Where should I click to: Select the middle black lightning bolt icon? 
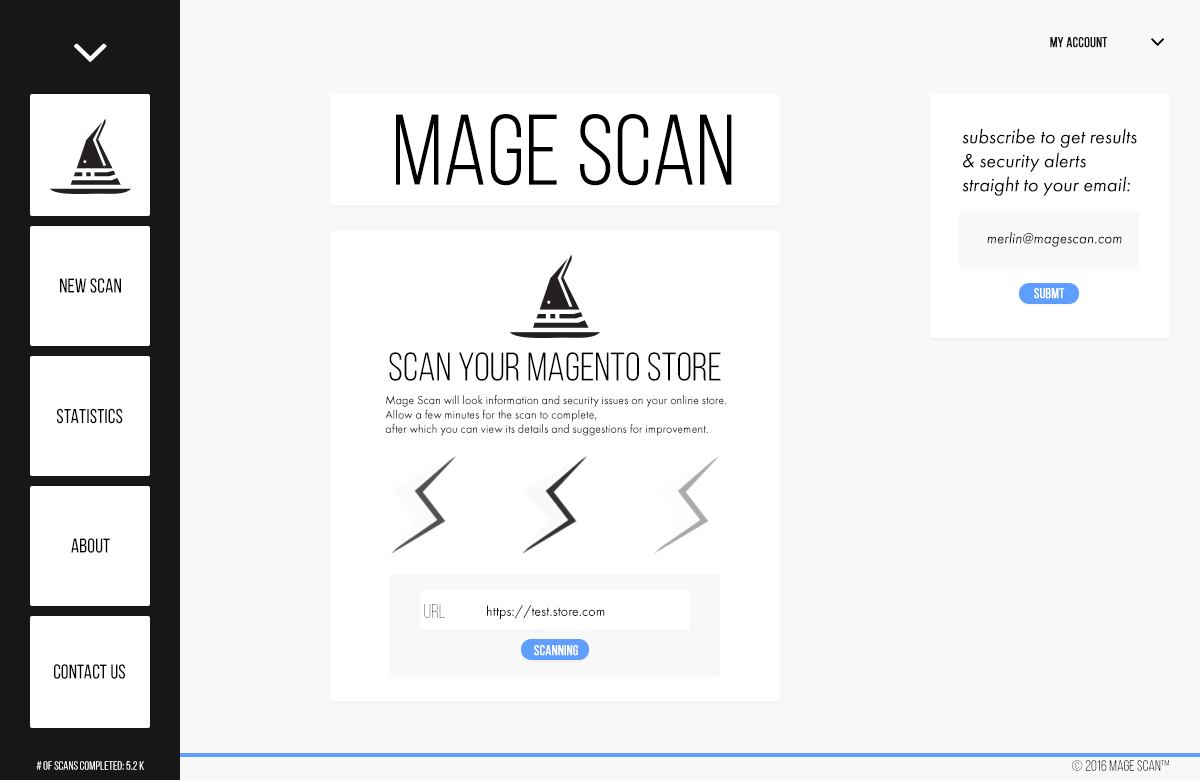click(555, 505)
